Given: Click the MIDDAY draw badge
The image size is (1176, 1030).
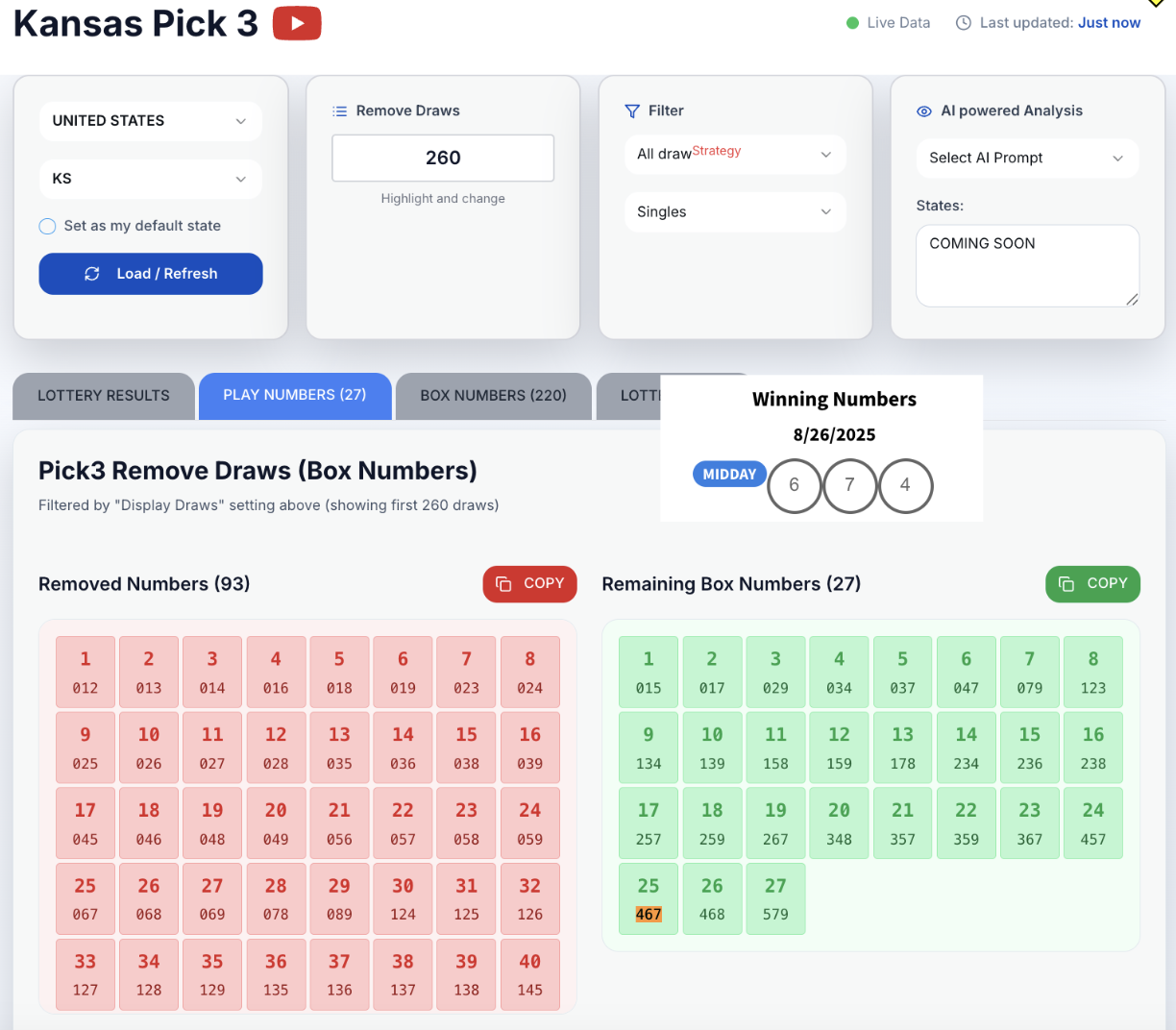Looking at the screenshot, I should tap(729, 475).
